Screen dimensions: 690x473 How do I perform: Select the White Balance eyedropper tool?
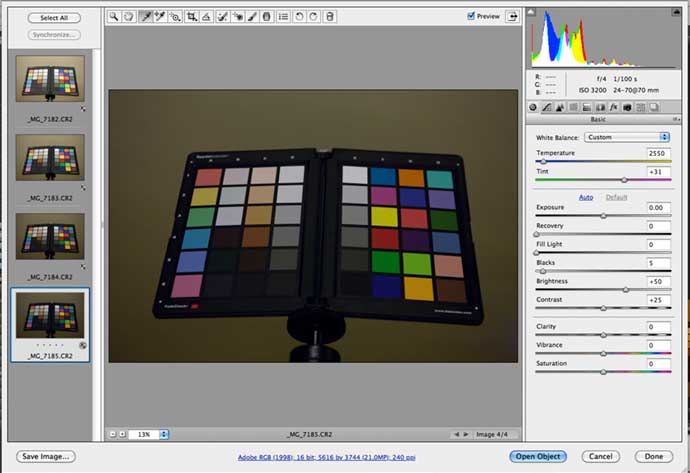tap(145, 17)
